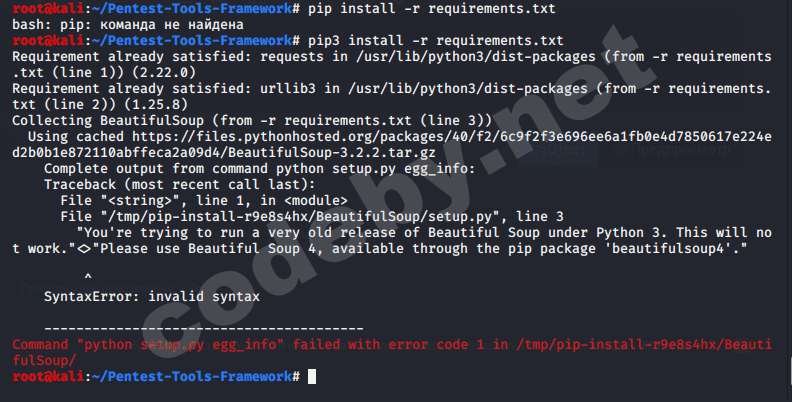Click the terminal cursor block at prompt

[313, 376]
